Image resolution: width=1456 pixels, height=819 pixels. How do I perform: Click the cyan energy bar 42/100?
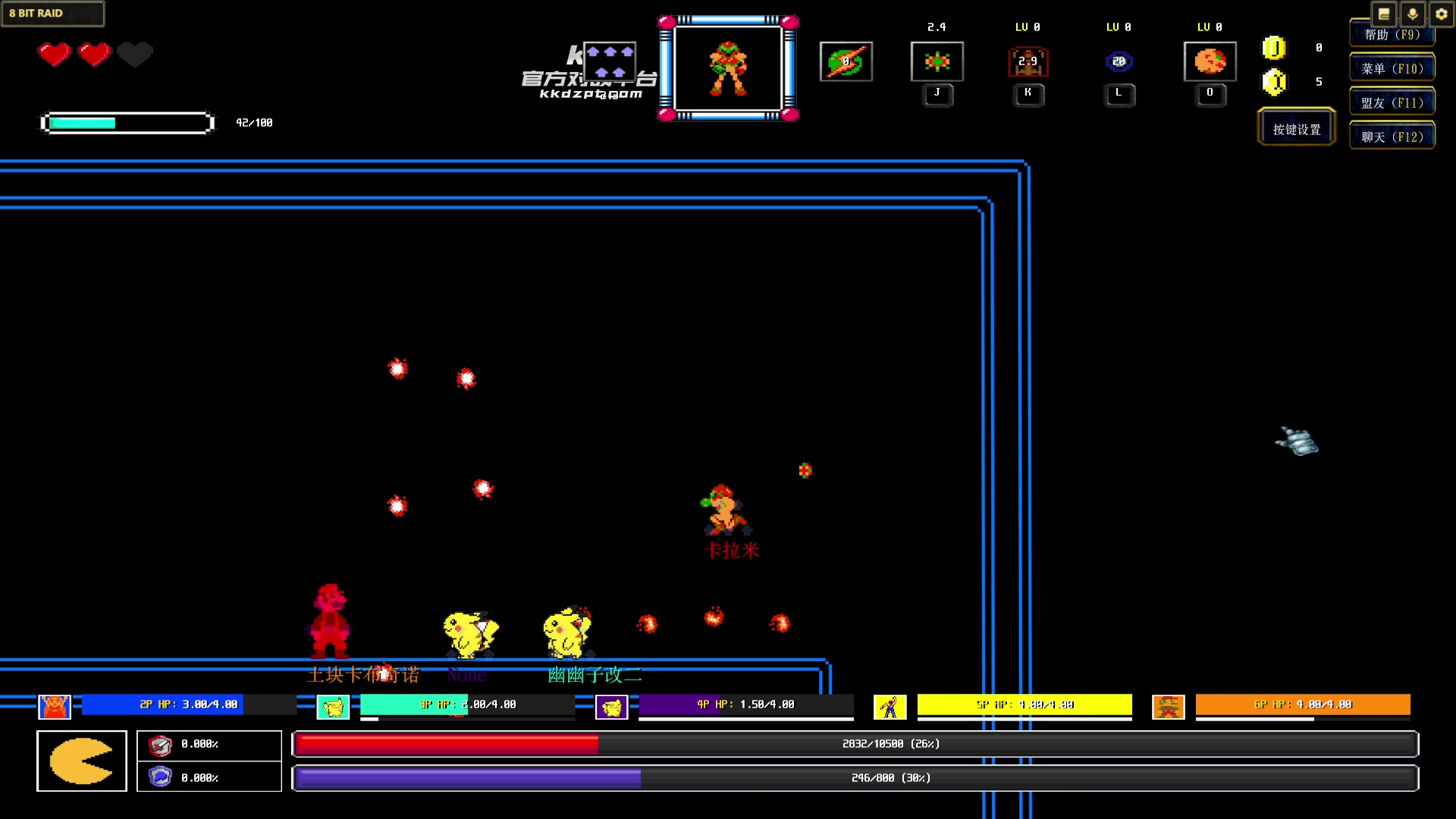127,123
